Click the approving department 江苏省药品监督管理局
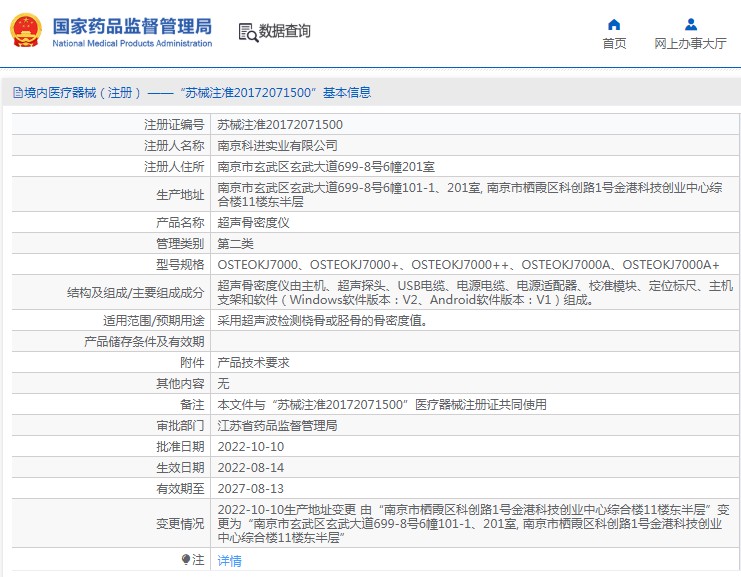 pyautogui.click(x=278, y=425)
